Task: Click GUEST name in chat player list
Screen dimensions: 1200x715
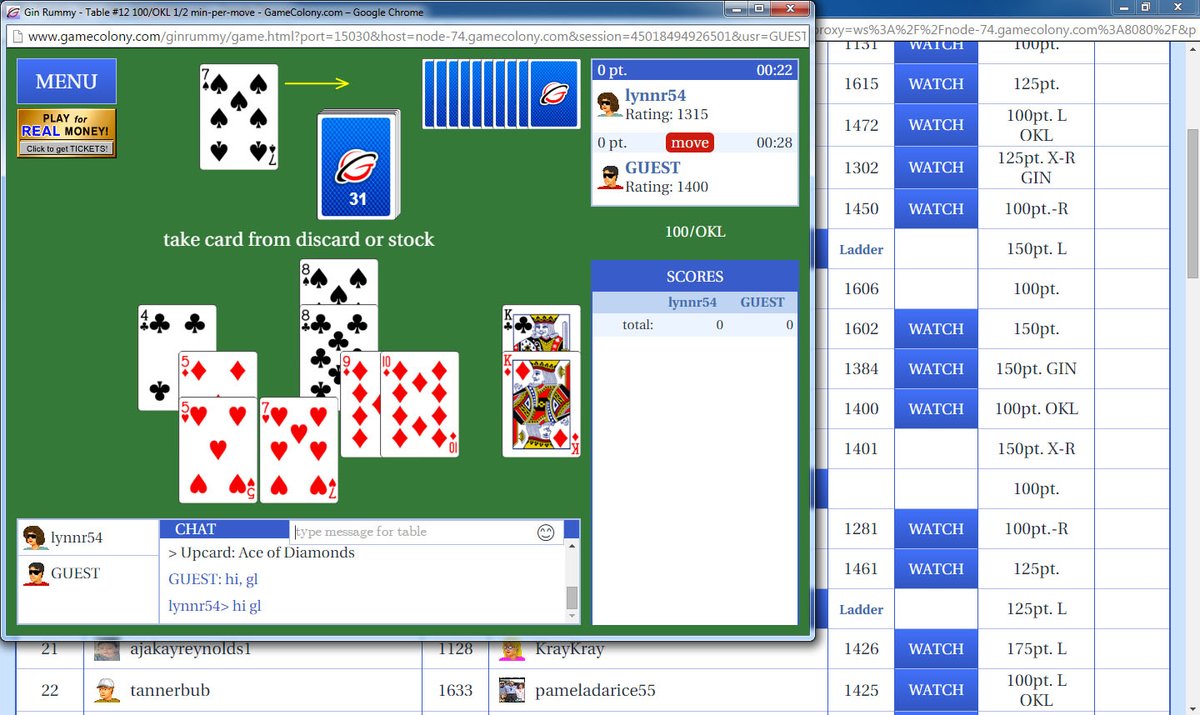Action: [76, 573]
